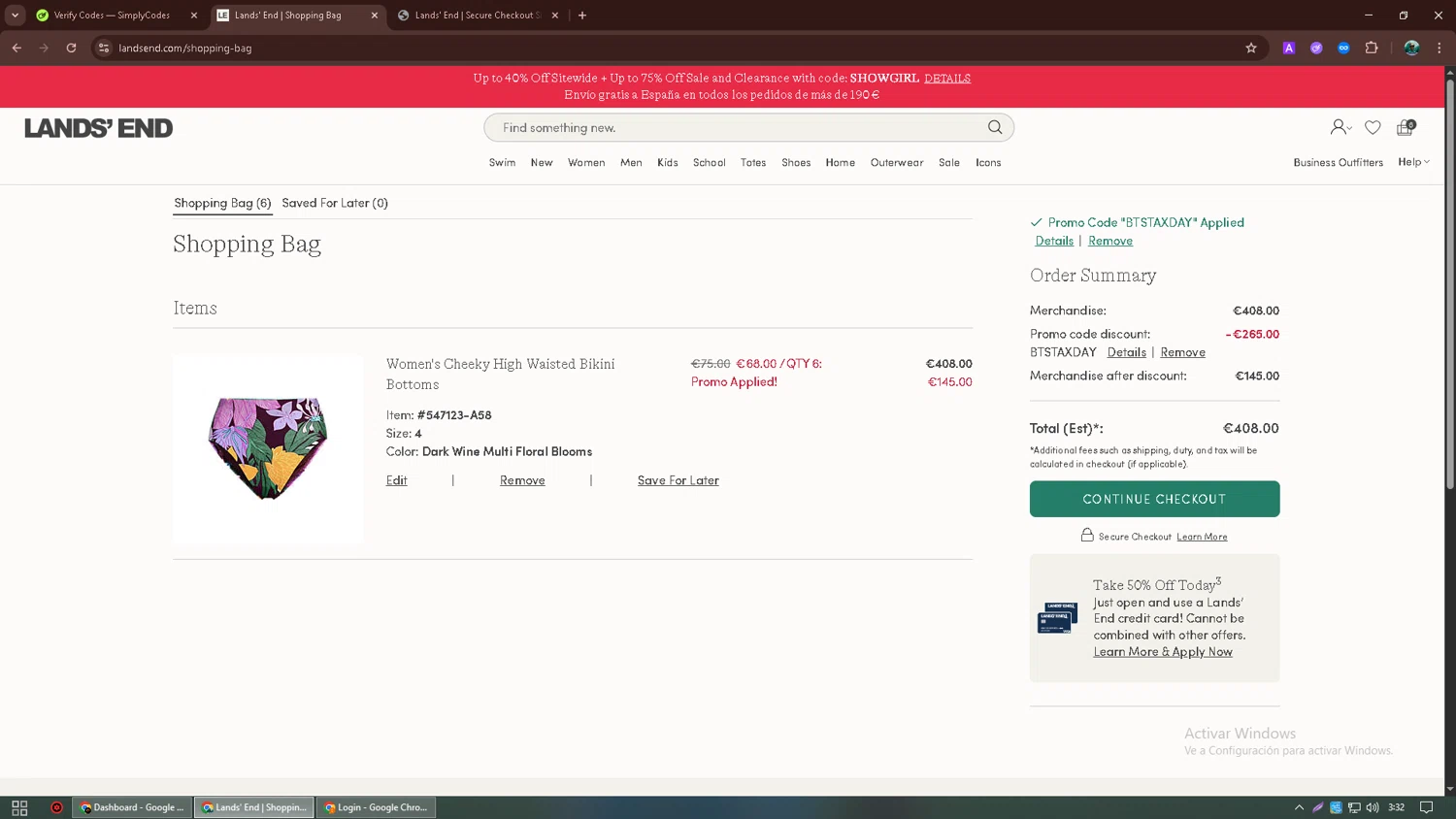Open the Icons menu
This screenshot has height=819, width=1456.
988,162
